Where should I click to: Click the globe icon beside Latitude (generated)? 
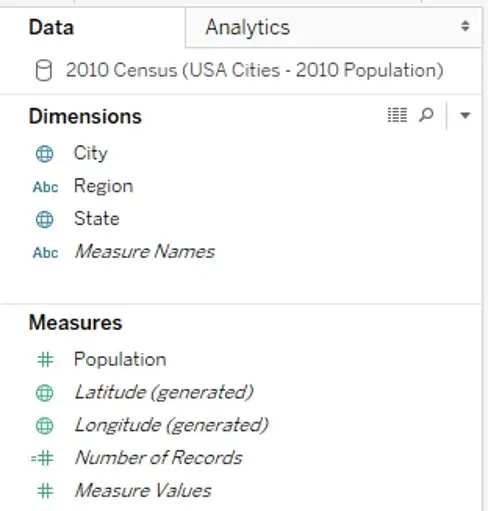pyautogui.click(x=44, y=393)
